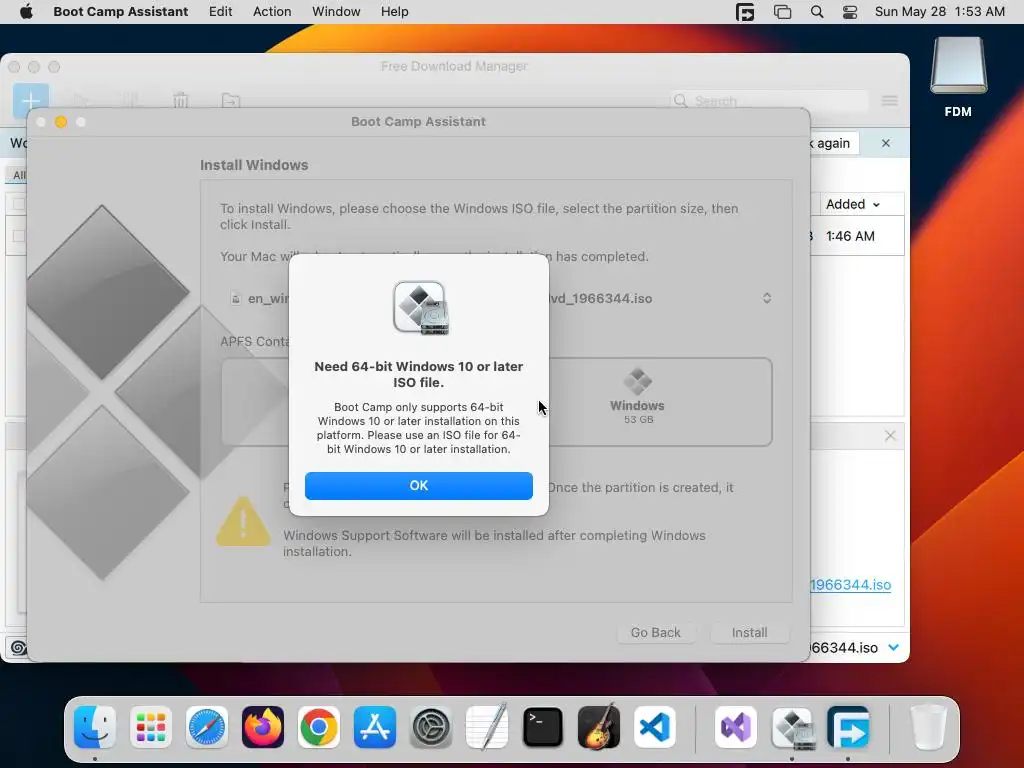Image resolution: width=1024 pixels, height=768 pixels.
Task: Launch Visual Studio from the Dock
Action: tap(736, 727)
